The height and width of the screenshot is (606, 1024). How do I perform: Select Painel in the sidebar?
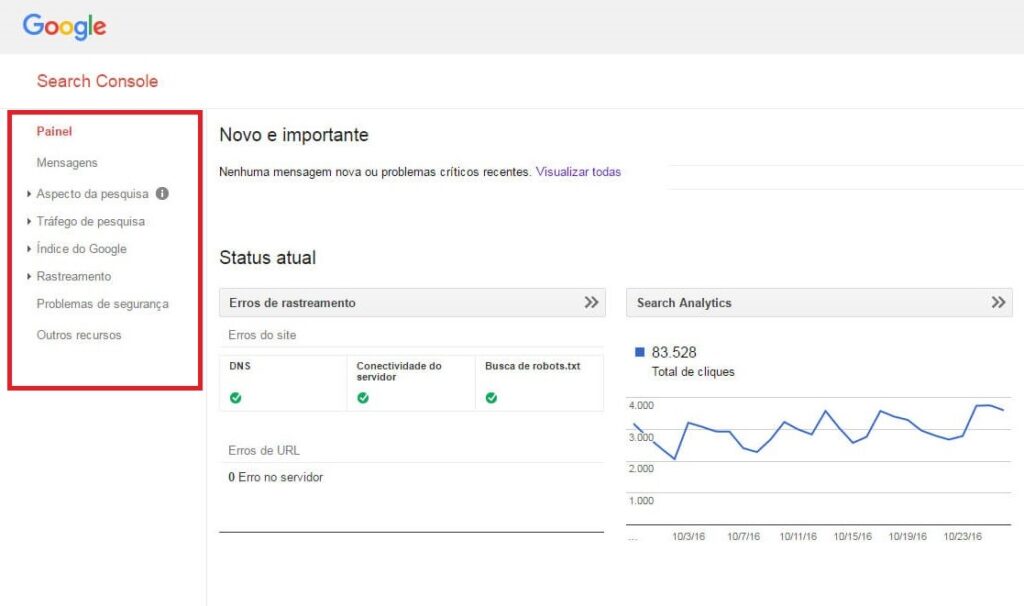54,131
